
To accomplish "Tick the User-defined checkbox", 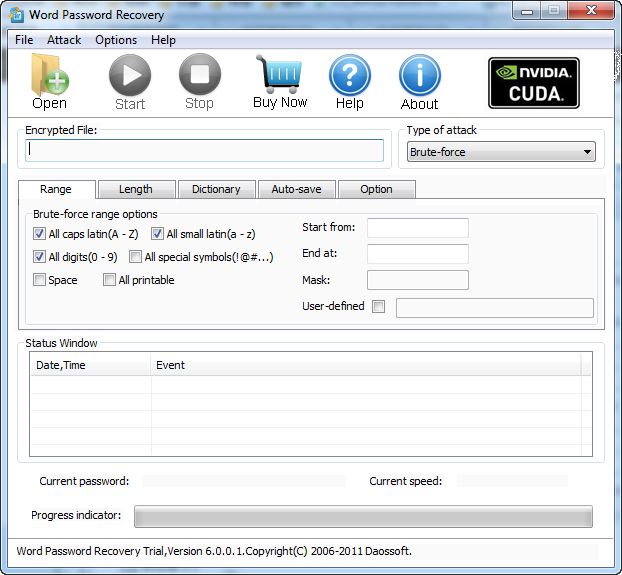I will pos(378,306).
